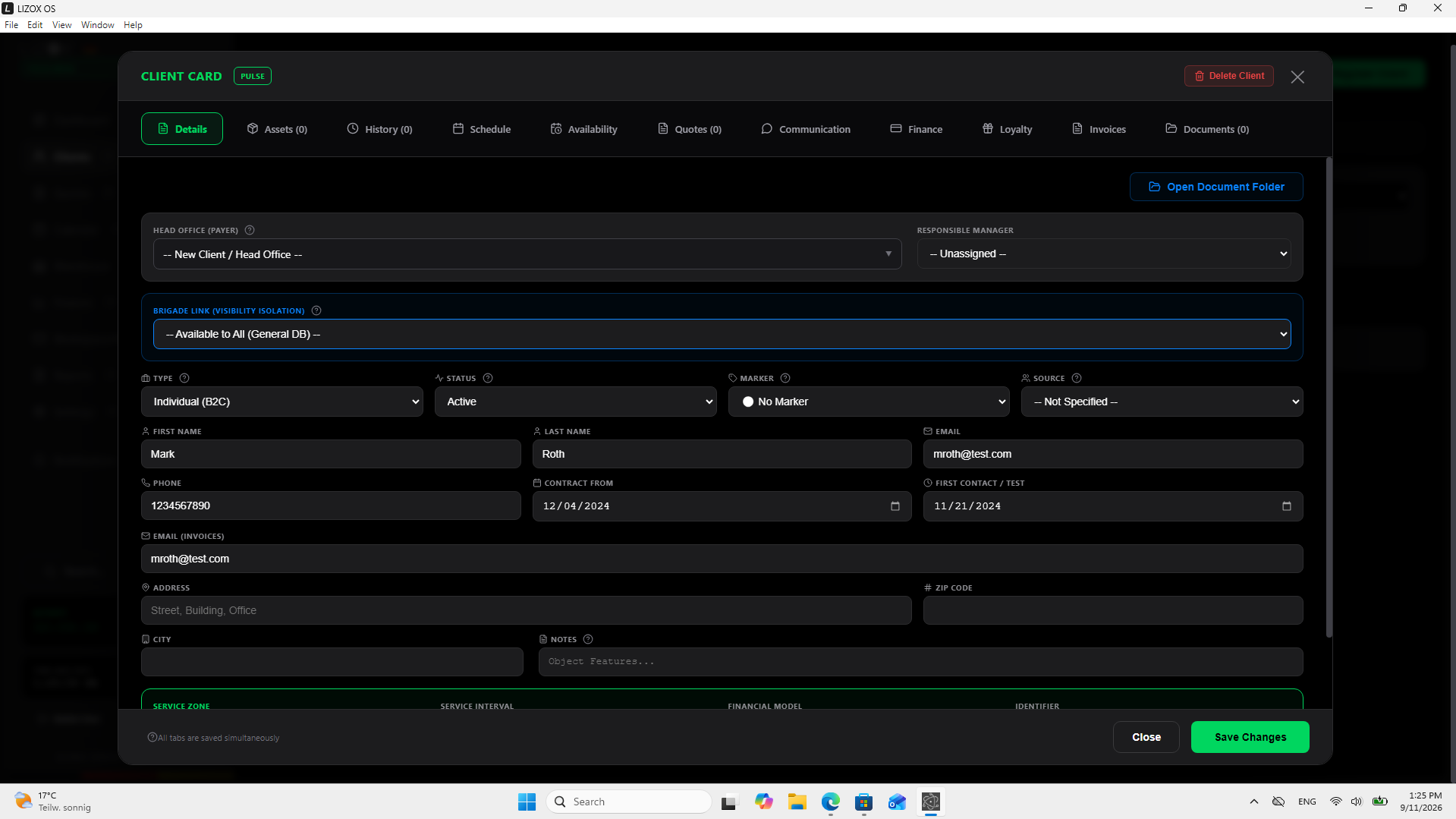
Task: Click help icon next to Head Office (Payer)
Action: (x=250, y=230)
